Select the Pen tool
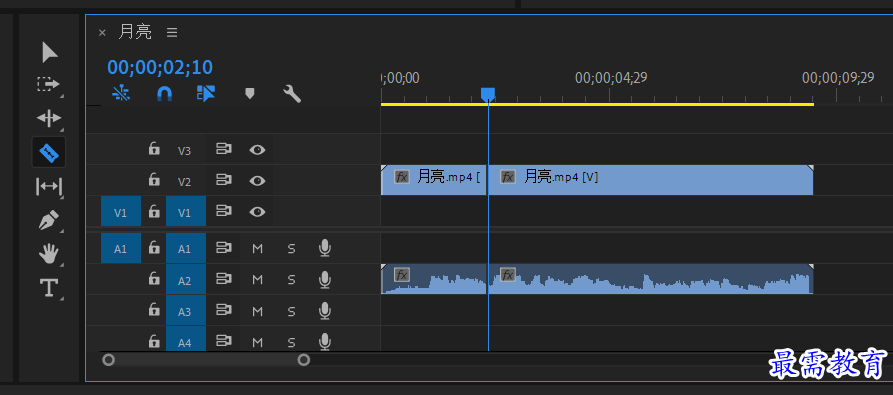 pyautogui.click(x=48, y=220)
